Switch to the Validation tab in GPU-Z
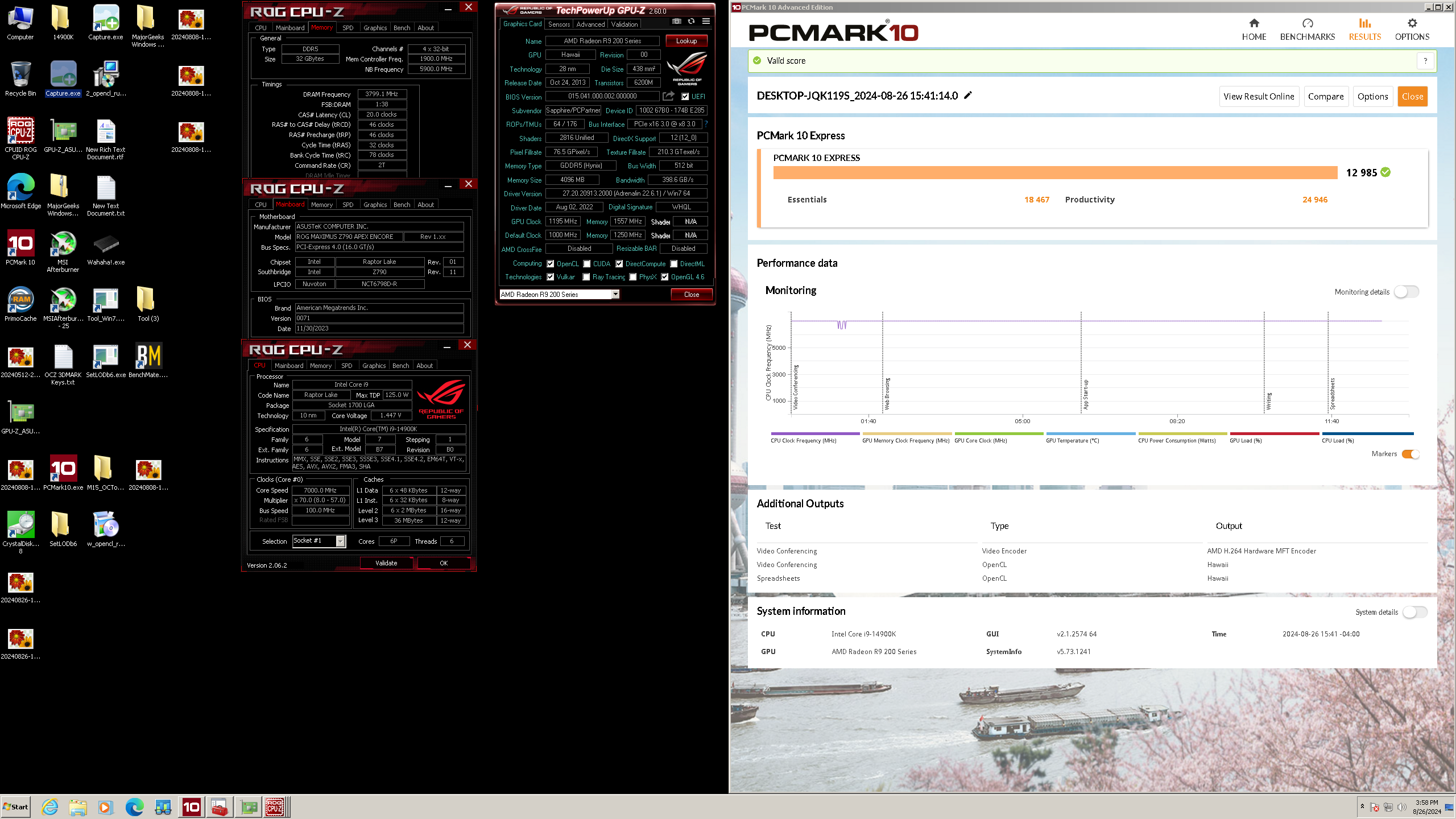 (x=624, y=24)
